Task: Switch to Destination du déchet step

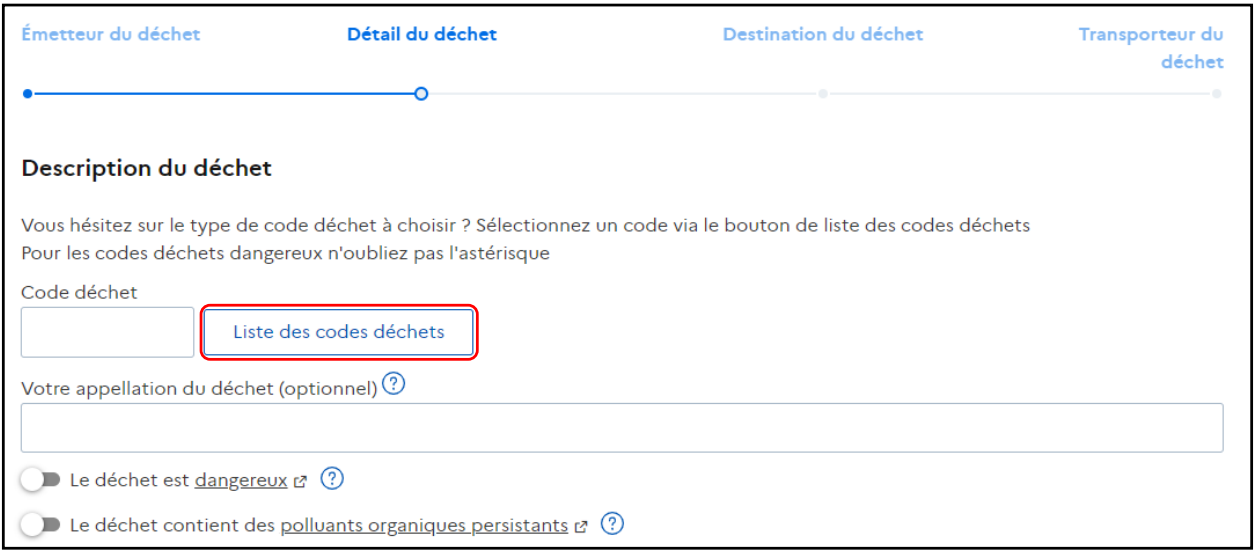Action: point(823,34)
